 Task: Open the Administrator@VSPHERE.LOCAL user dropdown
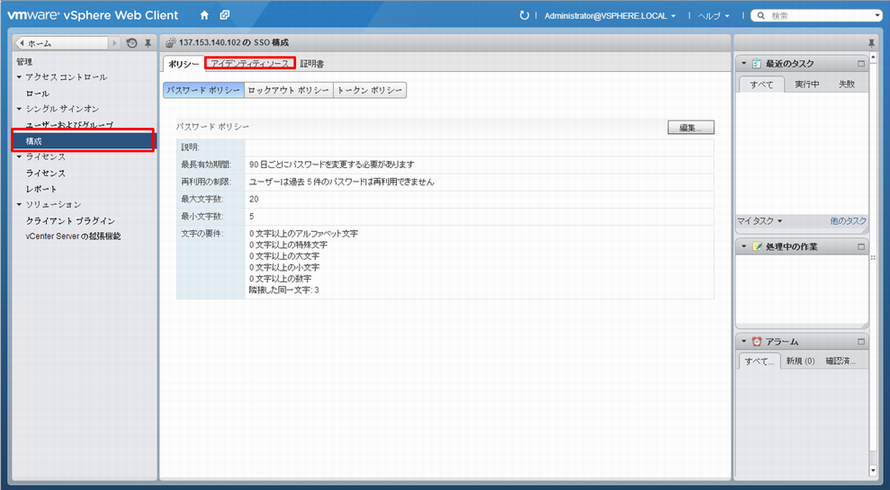[x=610, y=16]
